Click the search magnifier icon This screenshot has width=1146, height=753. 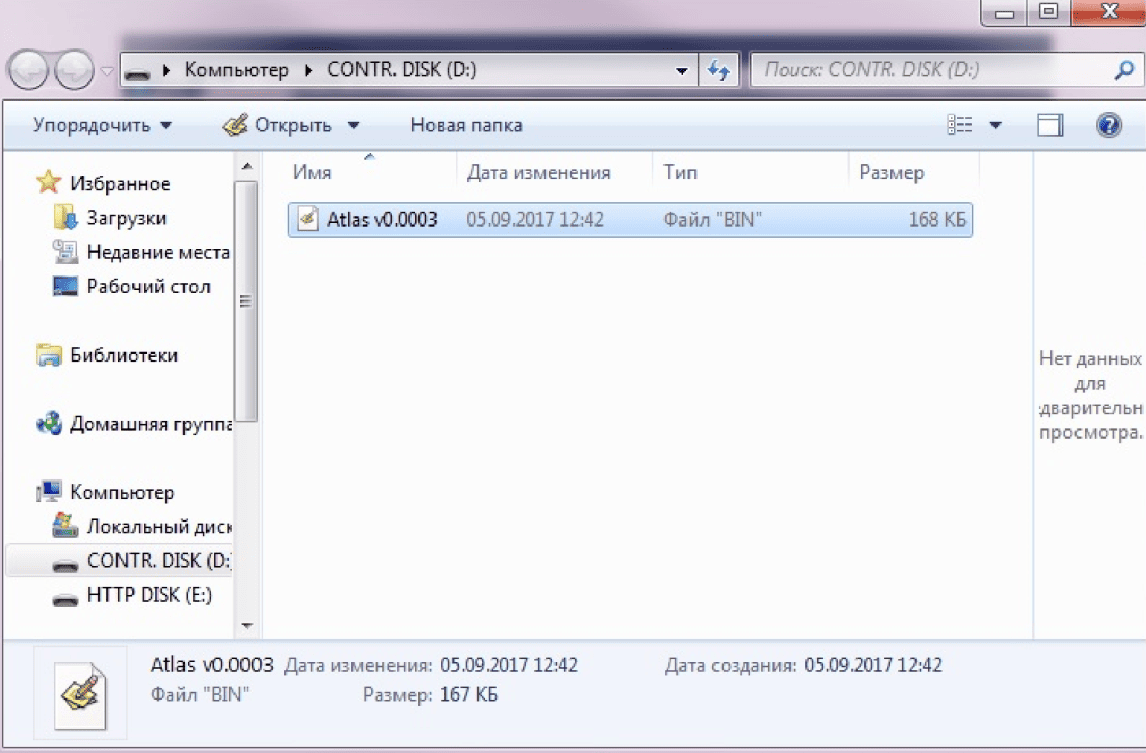tap(1123, 70)
